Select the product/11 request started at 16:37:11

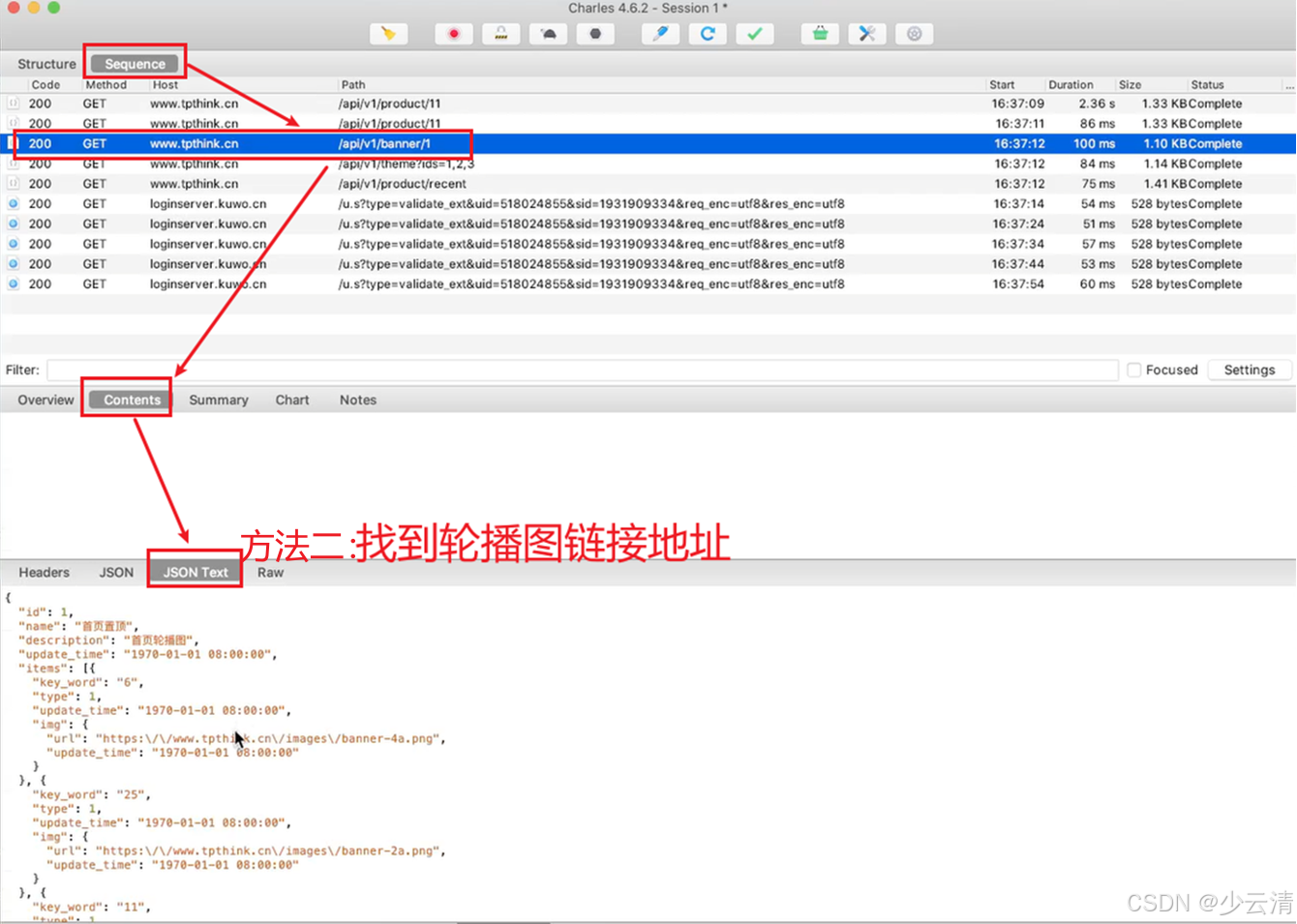(648, 124)
